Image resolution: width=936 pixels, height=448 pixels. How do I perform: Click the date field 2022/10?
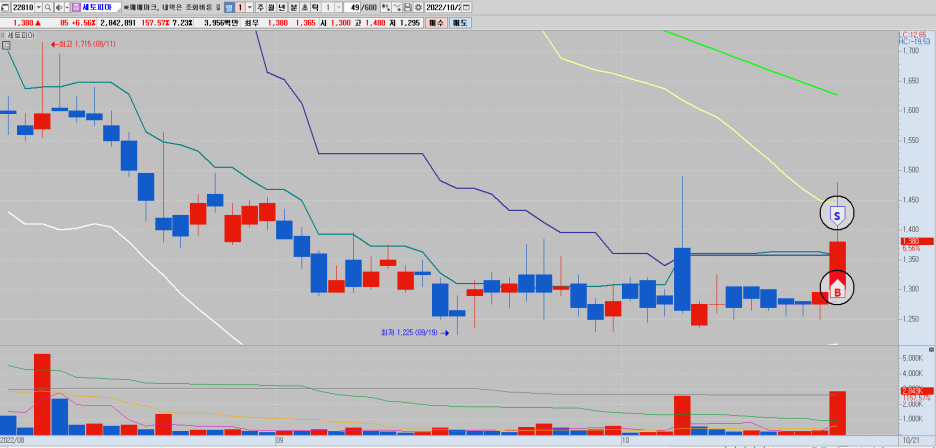pos(443,8)
